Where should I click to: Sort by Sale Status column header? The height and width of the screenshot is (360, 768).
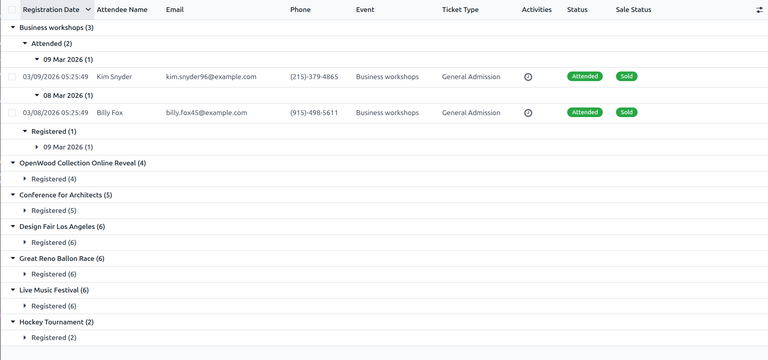click(x=633, y=10)
